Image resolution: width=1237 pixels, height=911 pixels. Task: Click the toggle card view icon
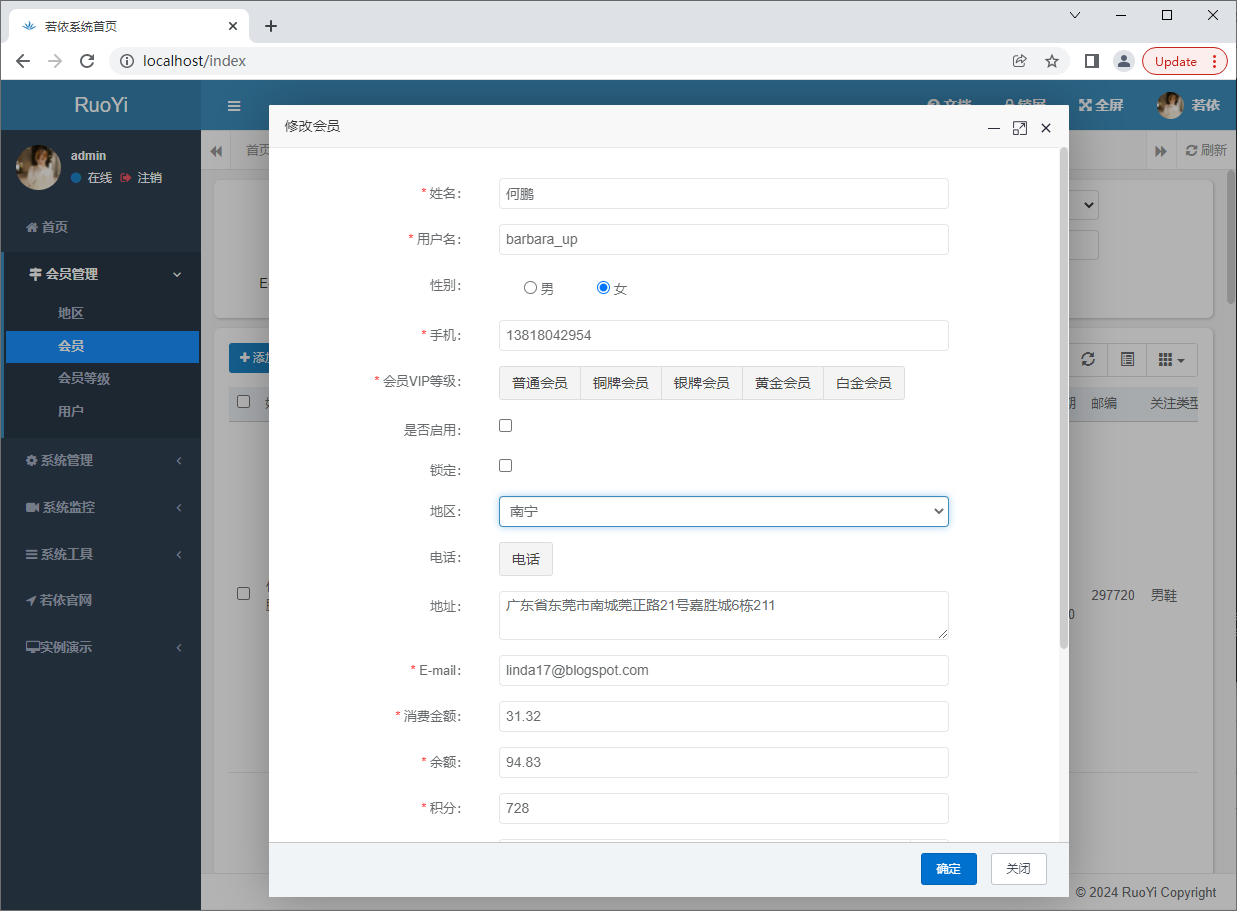(1127, 359)
